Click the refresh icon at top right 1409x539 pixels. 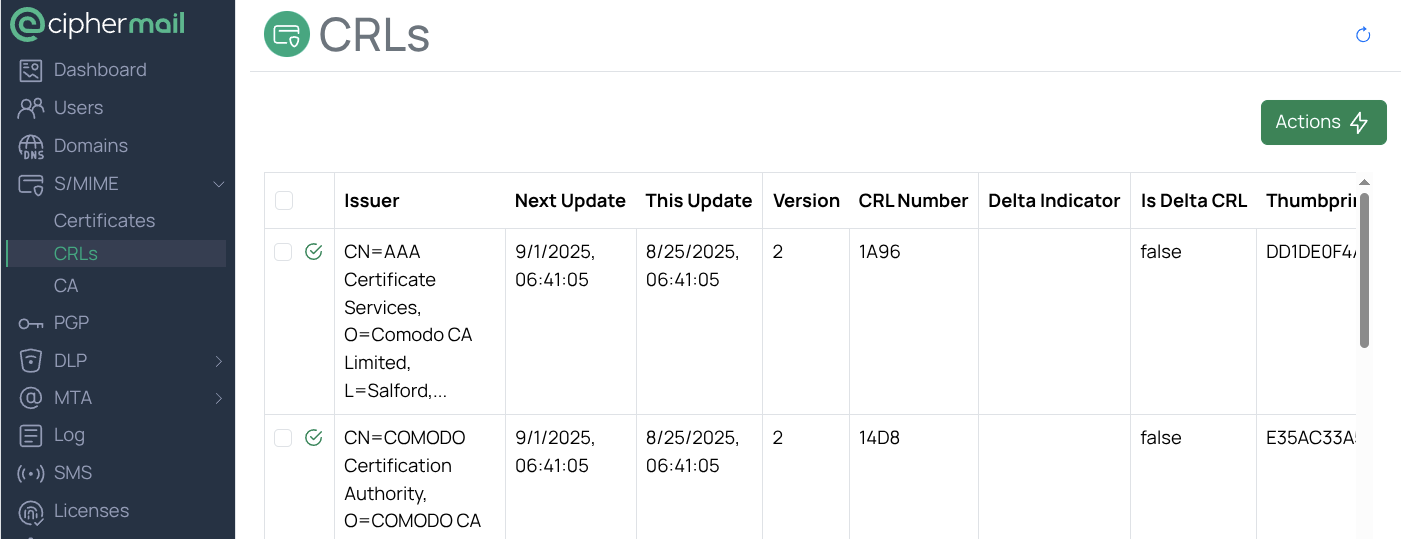[1362, 35]
